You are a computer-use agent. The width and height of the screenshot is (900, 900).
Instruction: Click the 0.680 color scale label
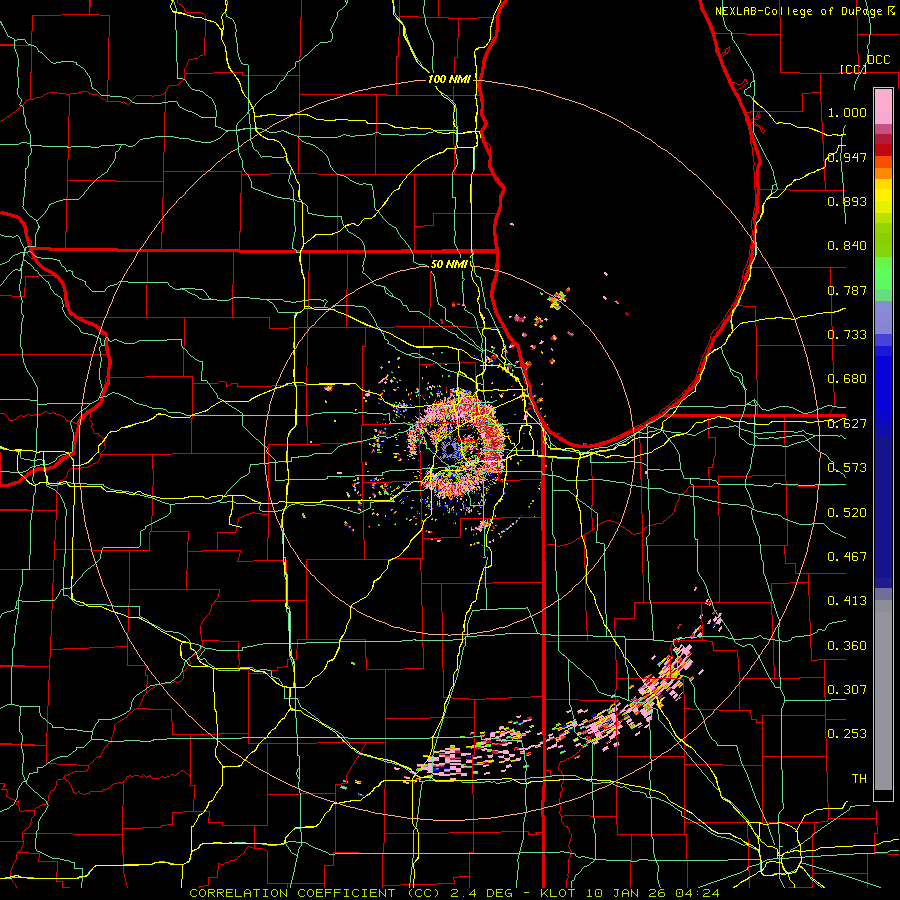(847, 379)
